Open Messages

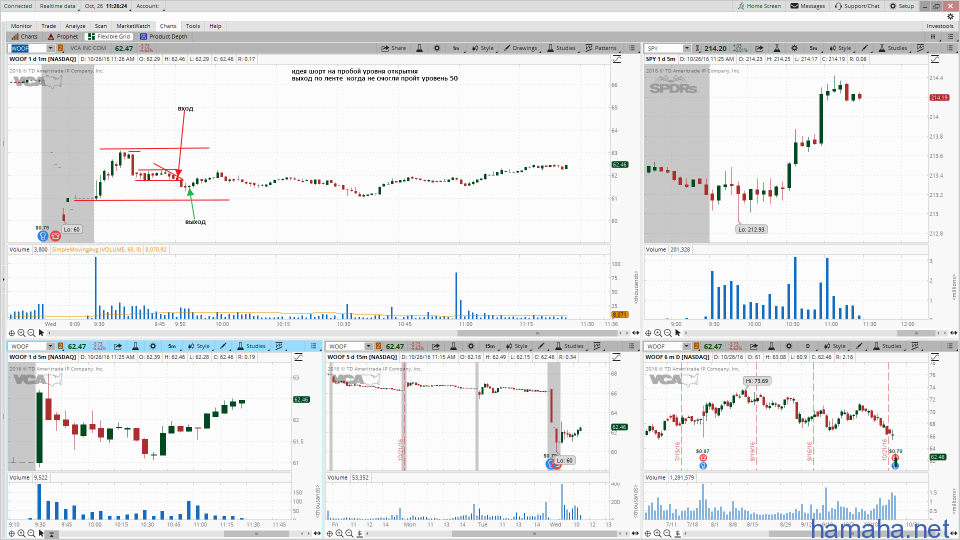[x=808, y=6]
